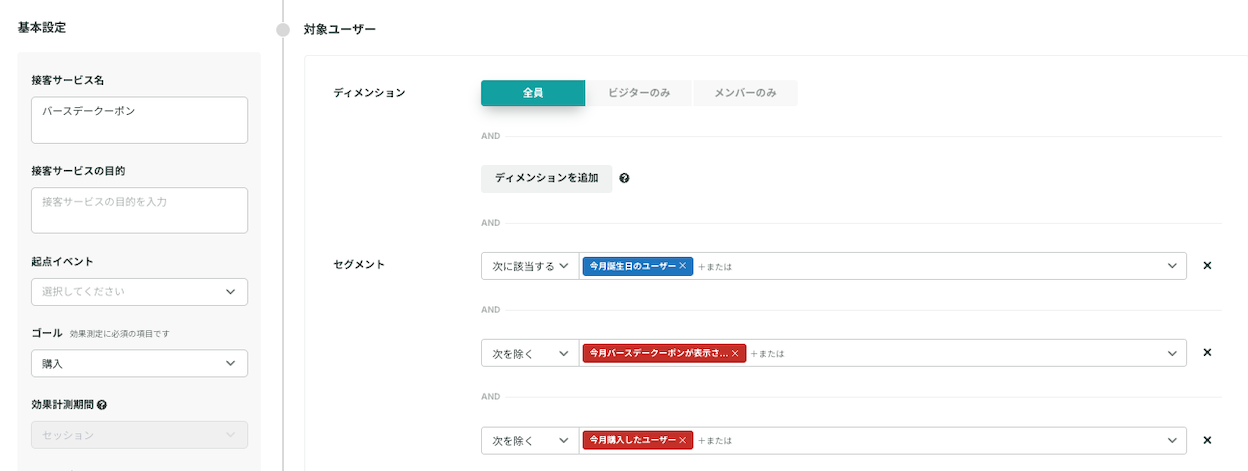Select メンバーのみ dimension option
The image size is (1248, 471).
coord(745,93)
